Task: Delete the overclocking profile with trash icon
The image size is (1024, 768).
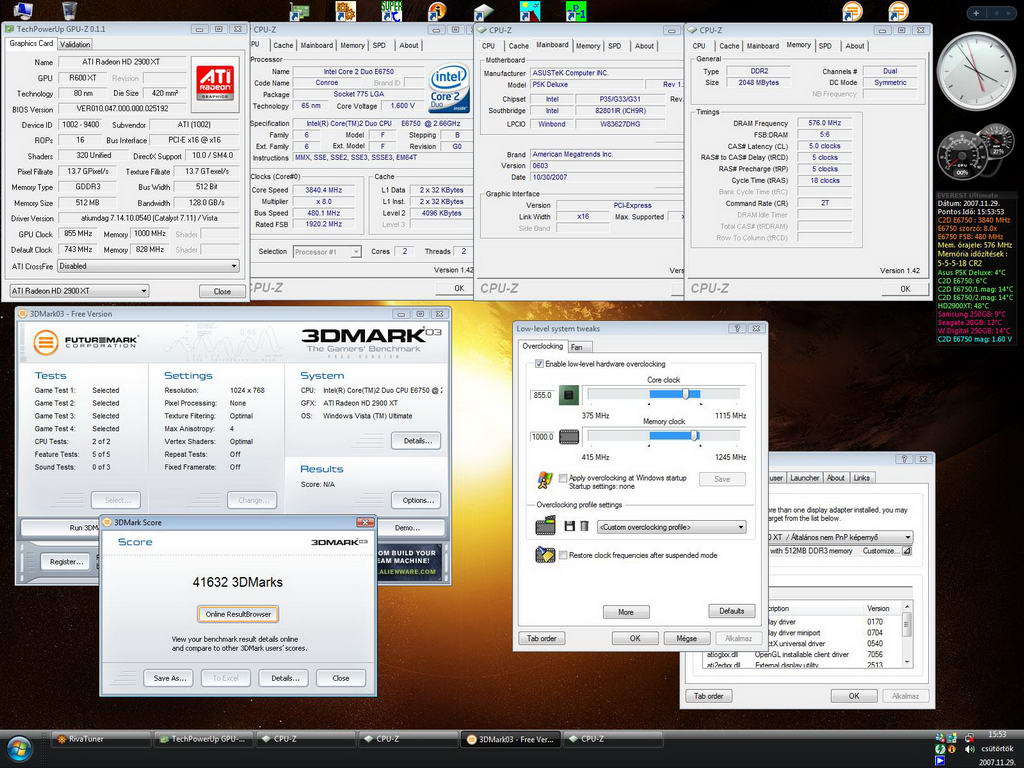Action: [x=584, y=526]
